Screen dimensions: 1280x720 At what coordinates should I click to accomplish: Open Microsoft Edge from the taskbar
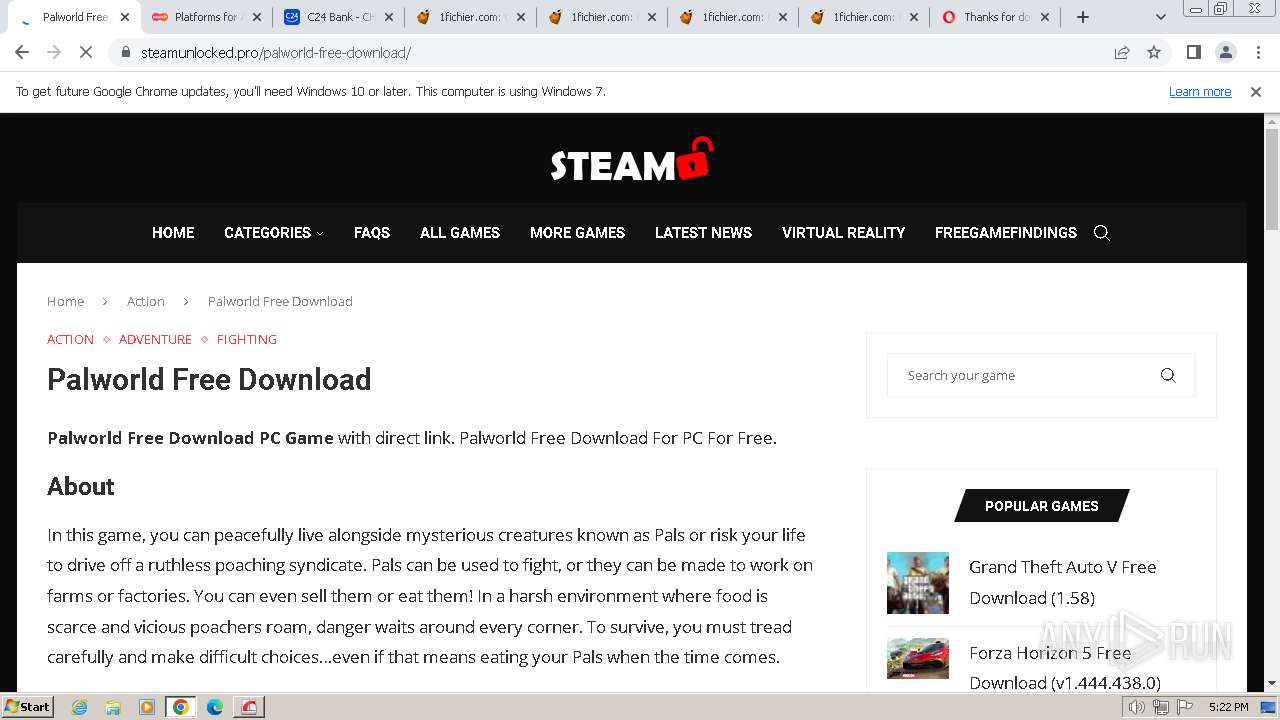point(215,707)
